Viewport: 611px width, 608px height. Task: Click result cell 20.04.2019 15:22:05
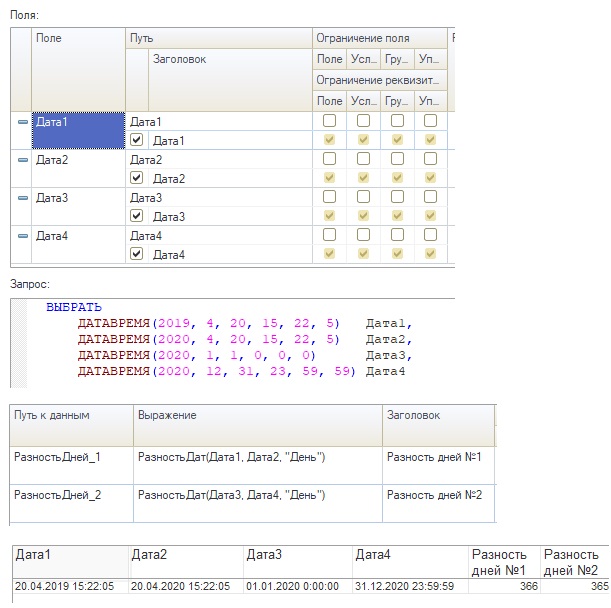[x=70, y=586]
